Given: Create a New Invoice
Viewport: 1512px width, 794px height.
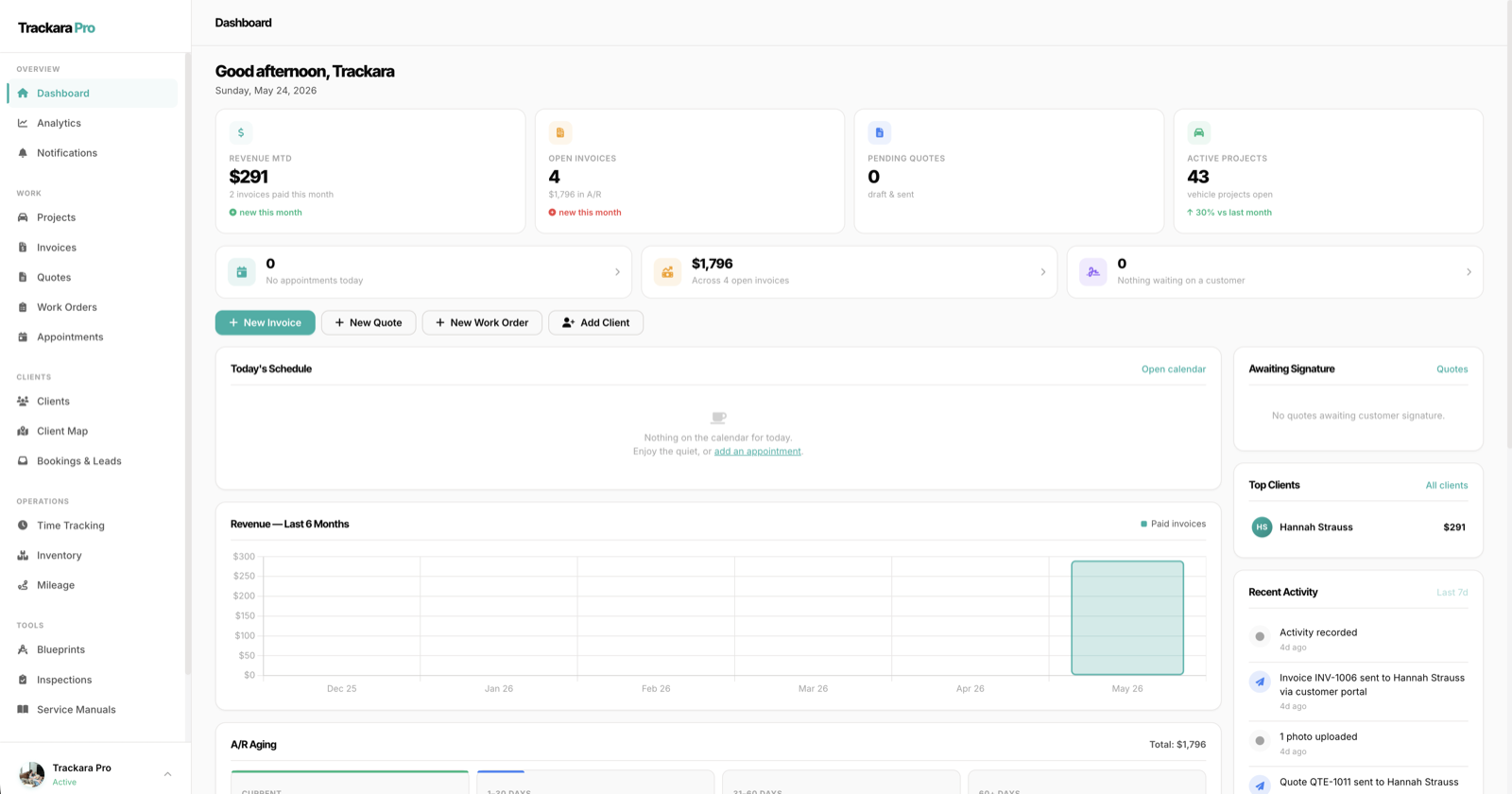Looking at the screenshot, I should (x=266, y=322).
